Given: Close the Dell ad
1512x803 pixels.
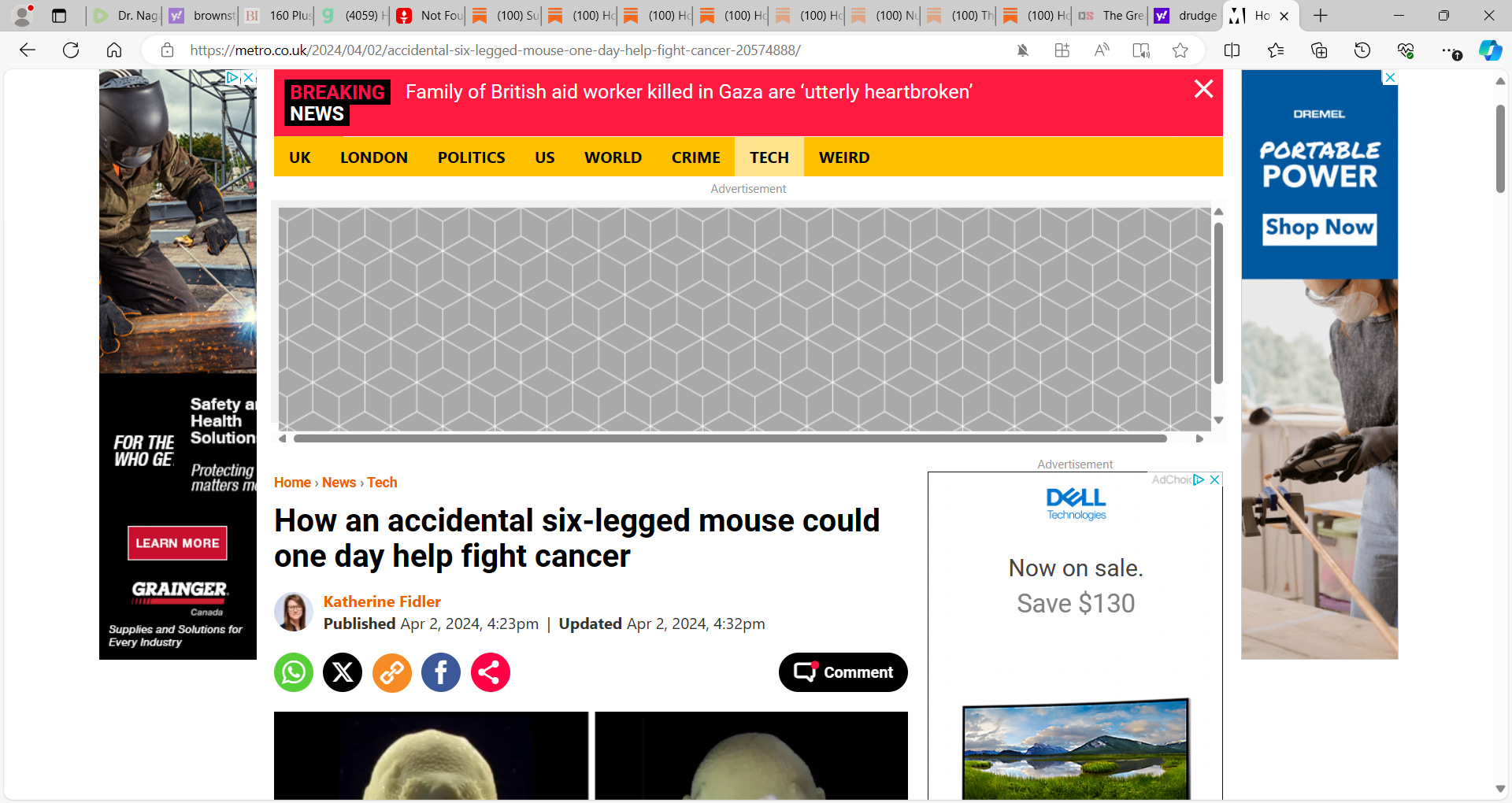Looking at the screenshot, I should click(1214, 479).
